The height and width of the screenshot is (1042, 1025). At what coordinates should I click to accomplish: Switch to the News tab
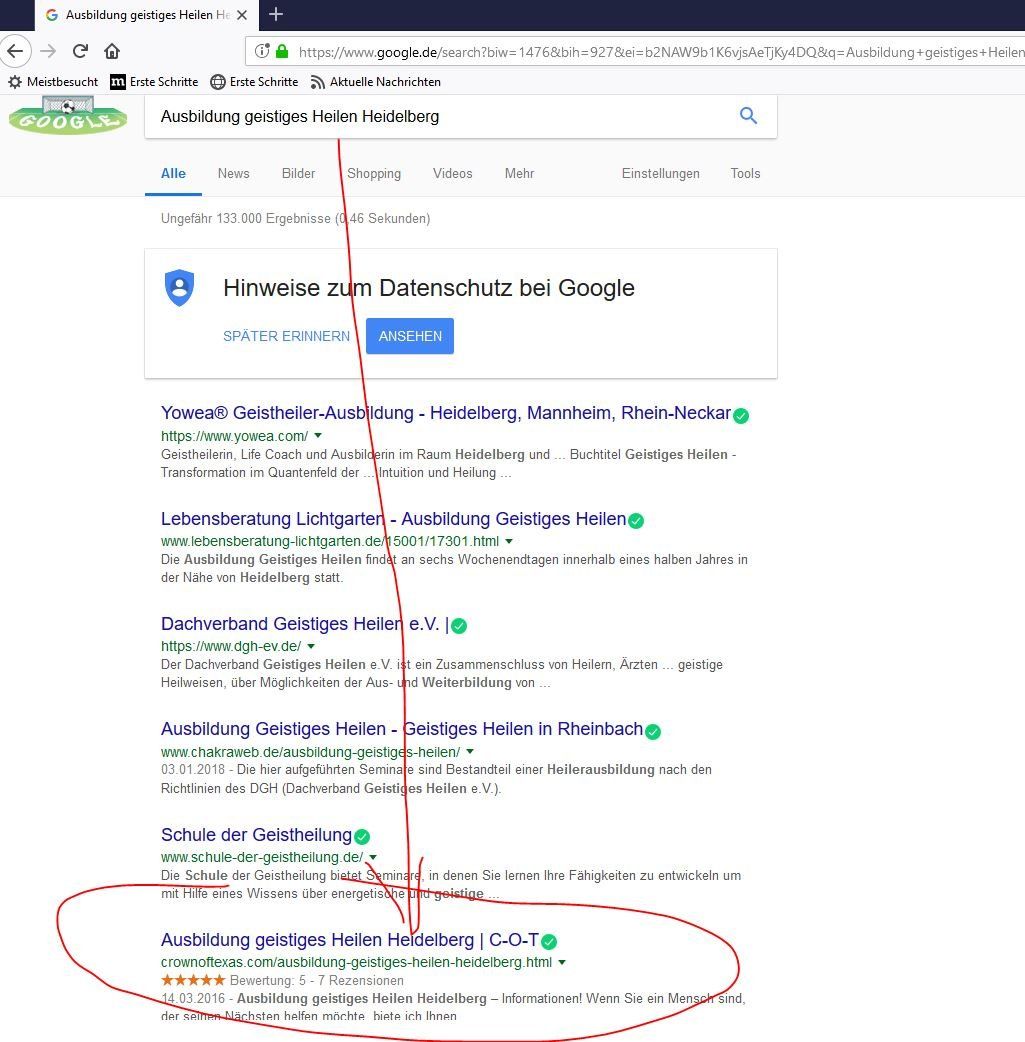[x=233, y=173]
